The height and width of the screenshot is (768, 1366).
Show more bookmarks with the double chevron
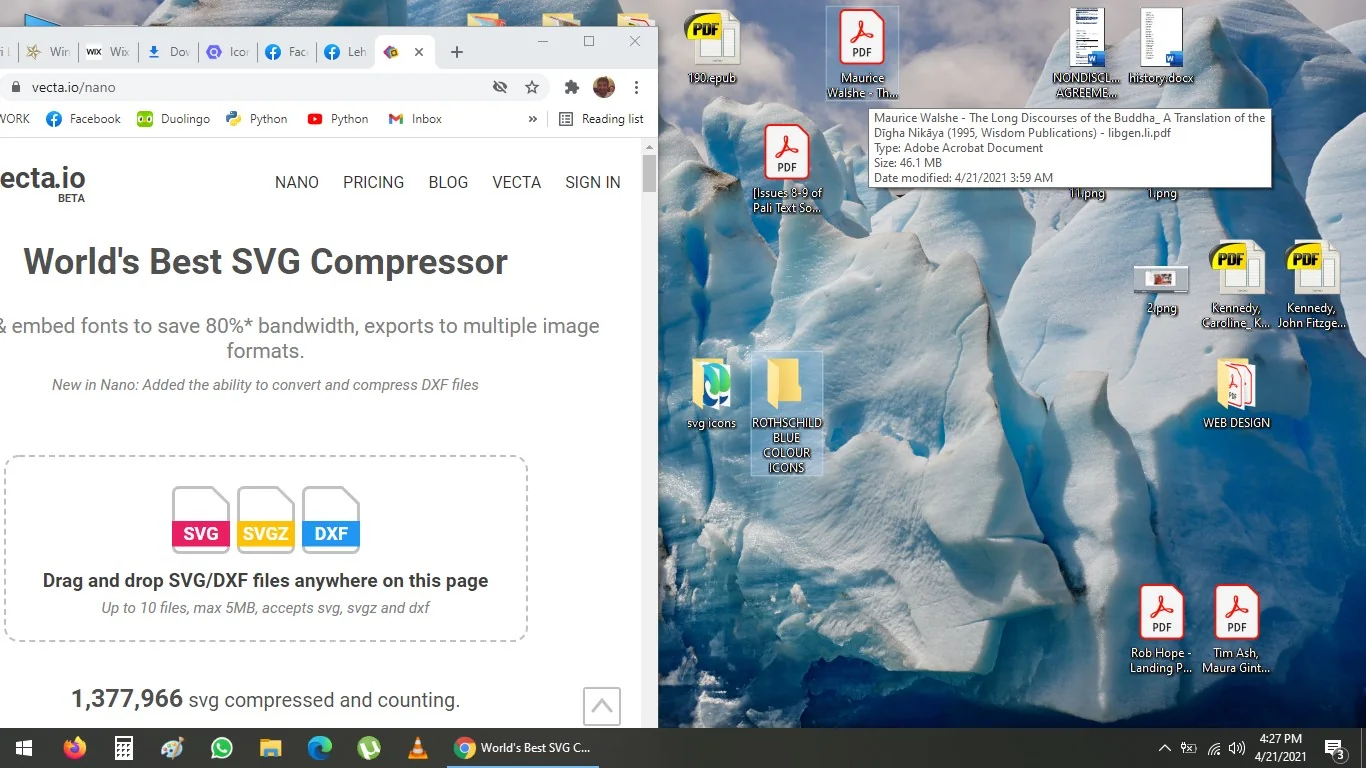click(533, 119)
